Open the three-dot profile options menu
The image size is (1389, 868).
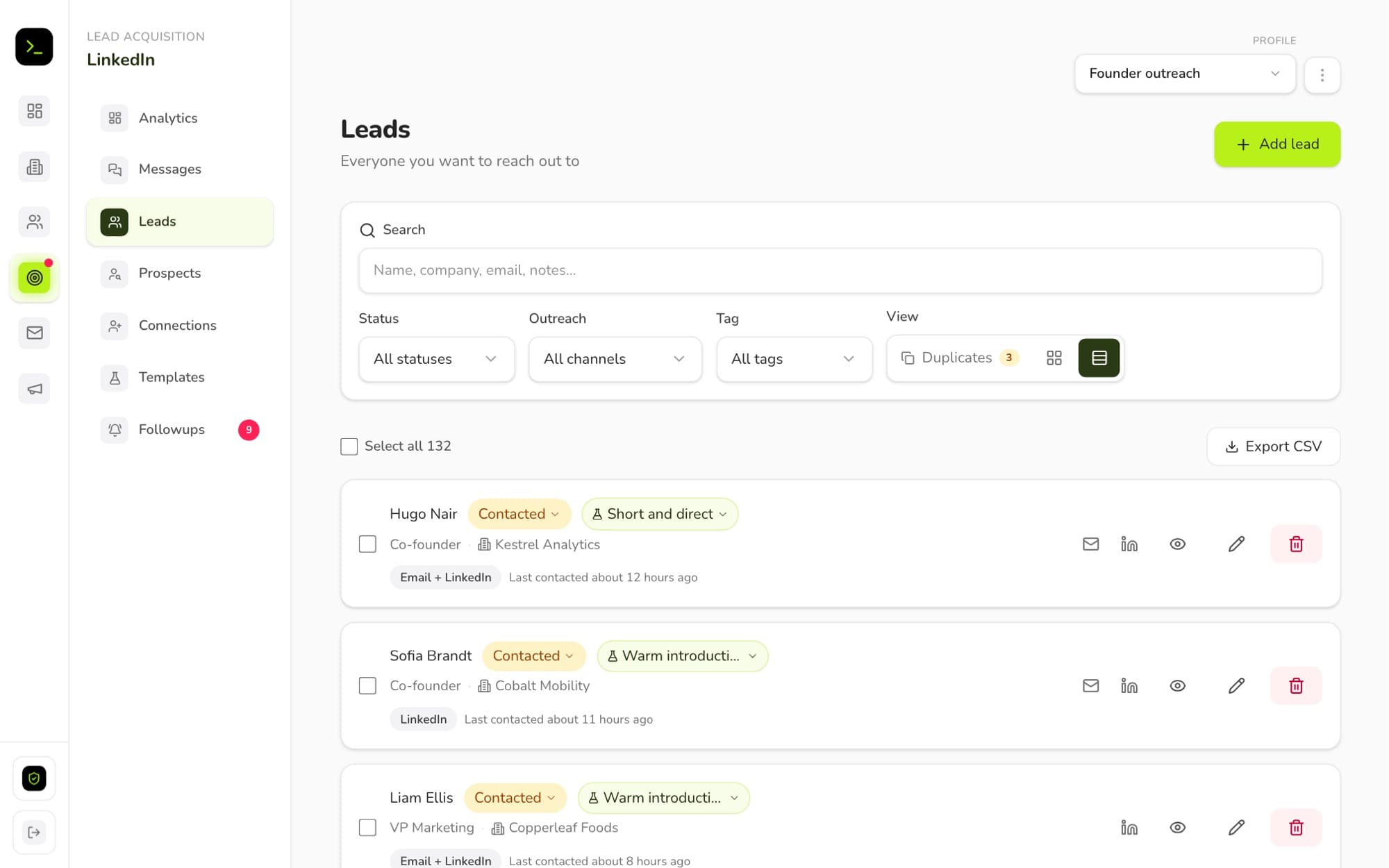tap(1322, 74)
